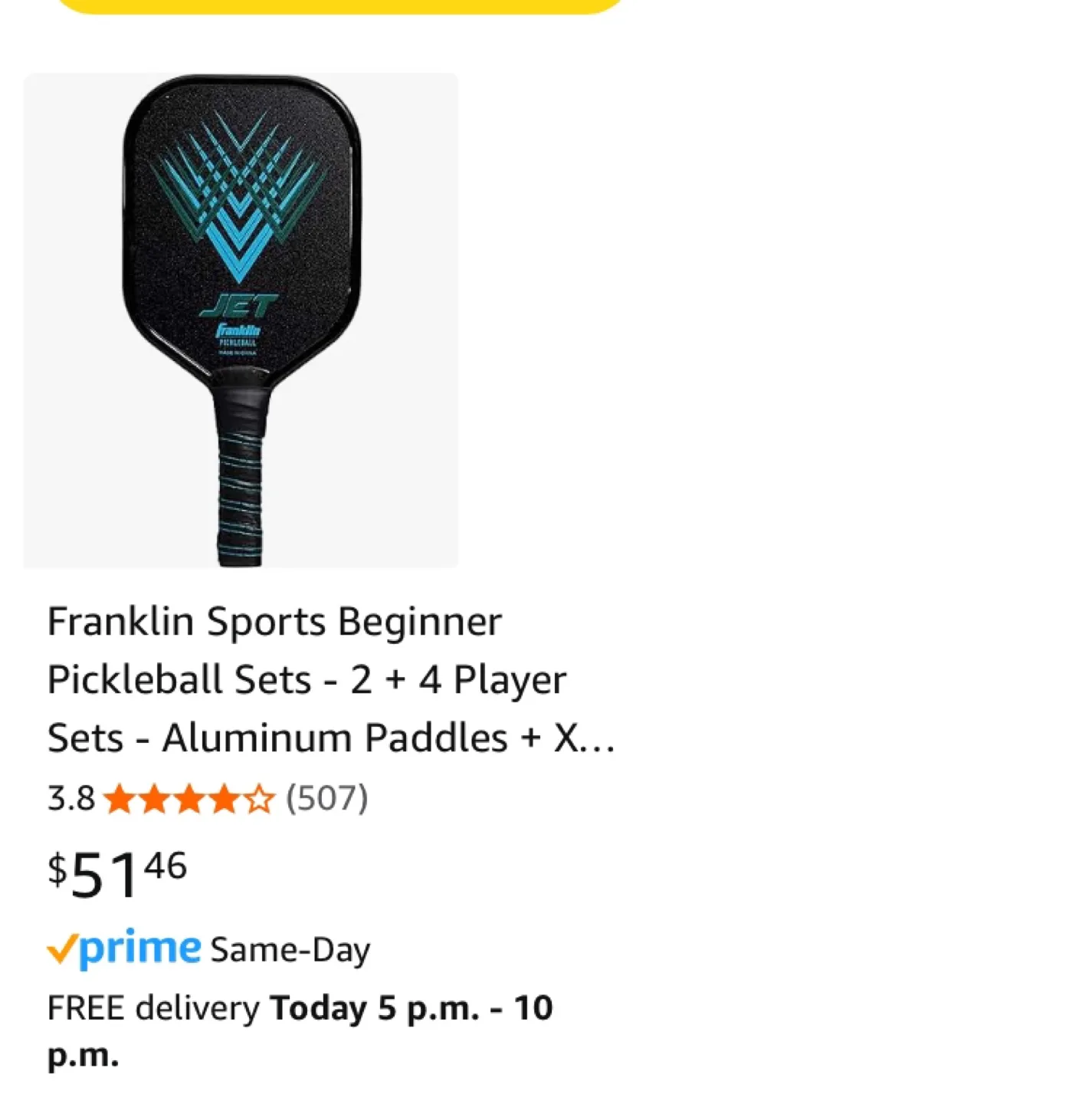Select the orange star rating icons
This screenshot has height=1104, width=1092.
coord(188,799)
